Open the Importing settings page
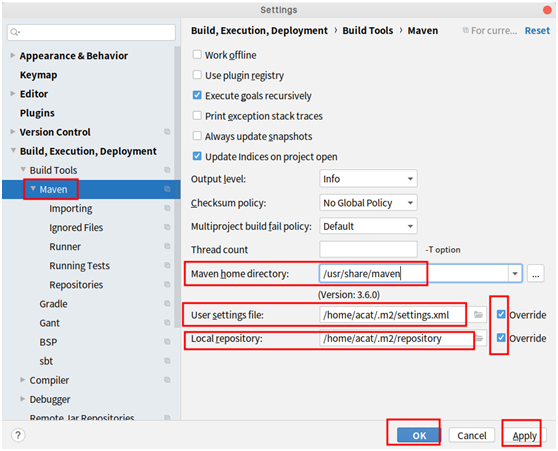Viewport: 558px width, 451px height. coord(70,209)
